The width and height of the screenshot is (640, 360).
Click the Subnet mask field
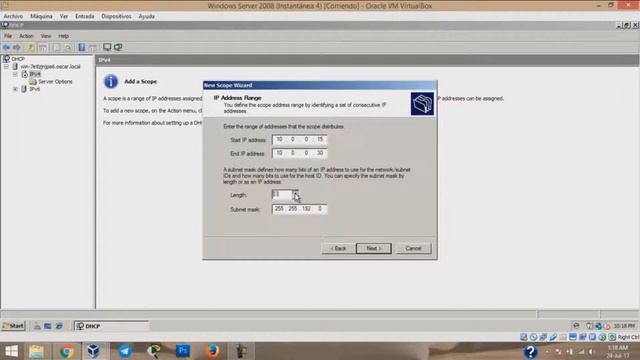(300, 209)
